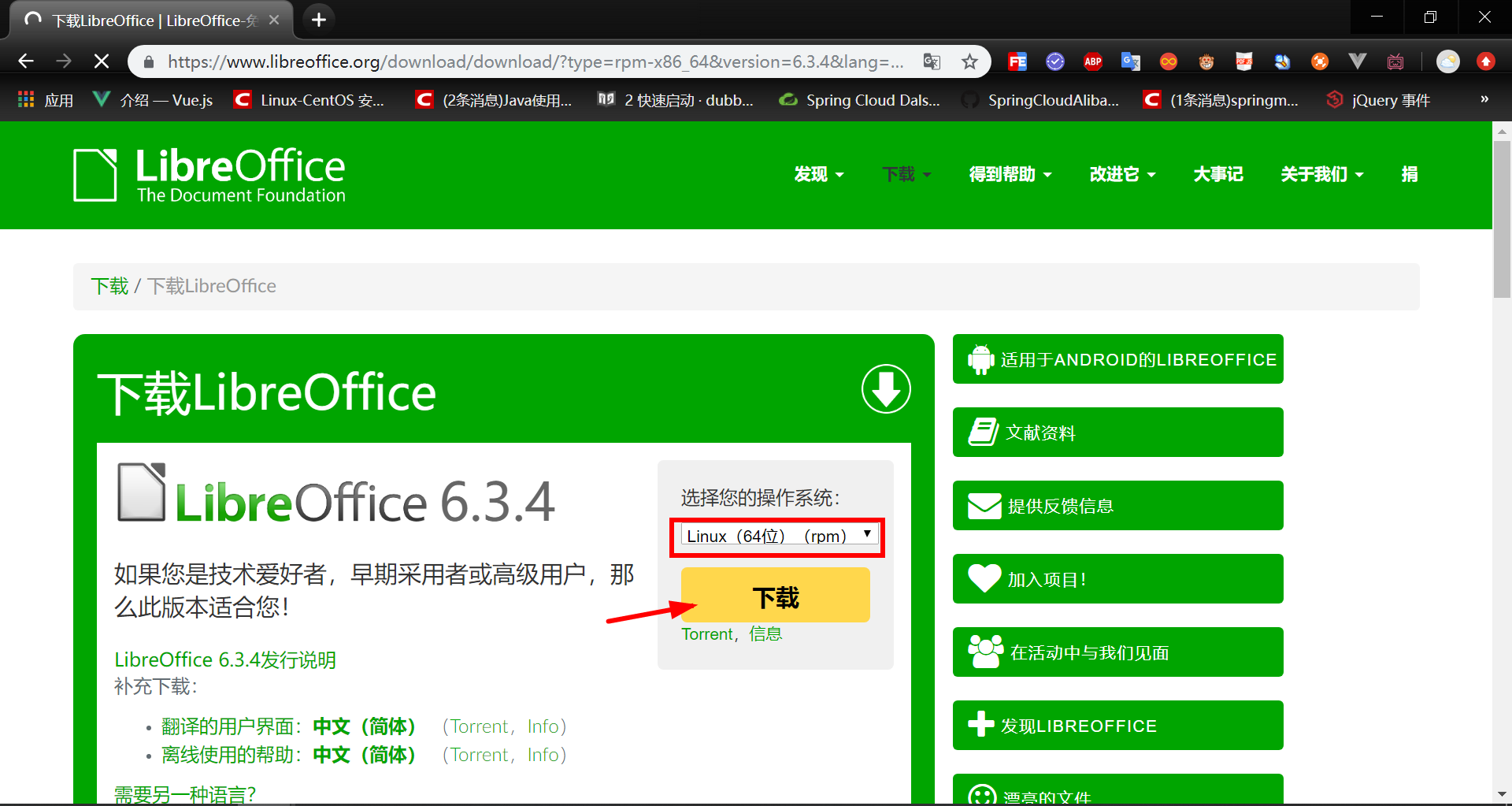This screenshot has height=806, width=1512.
Task: Open the 2 快速启动 · dubbo bookmark
Action: tap(676, 100)
